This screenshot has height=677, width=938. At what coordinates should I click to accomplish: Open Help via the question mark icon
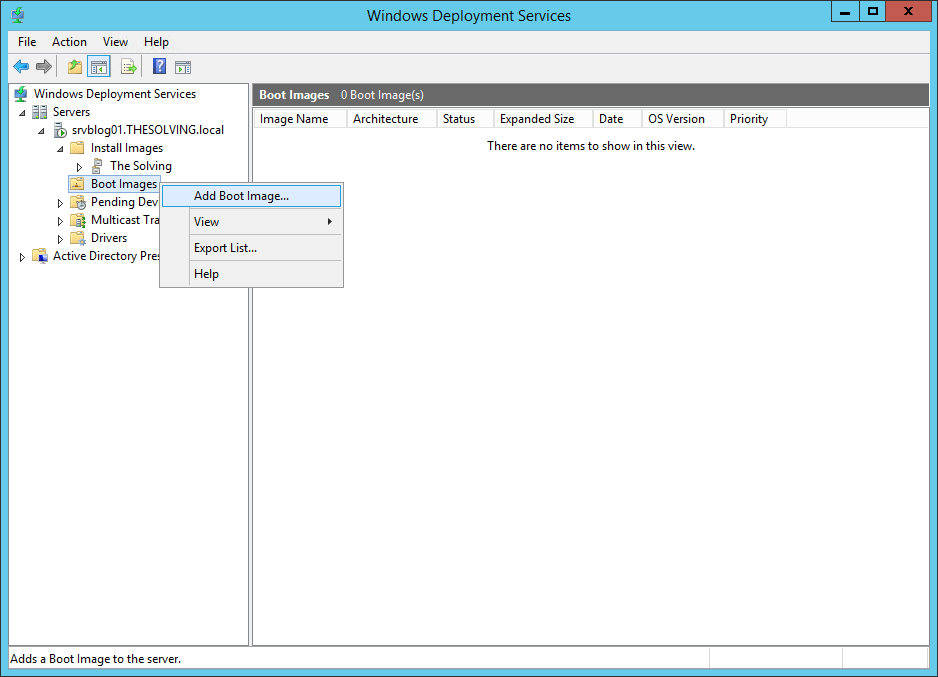159,66
